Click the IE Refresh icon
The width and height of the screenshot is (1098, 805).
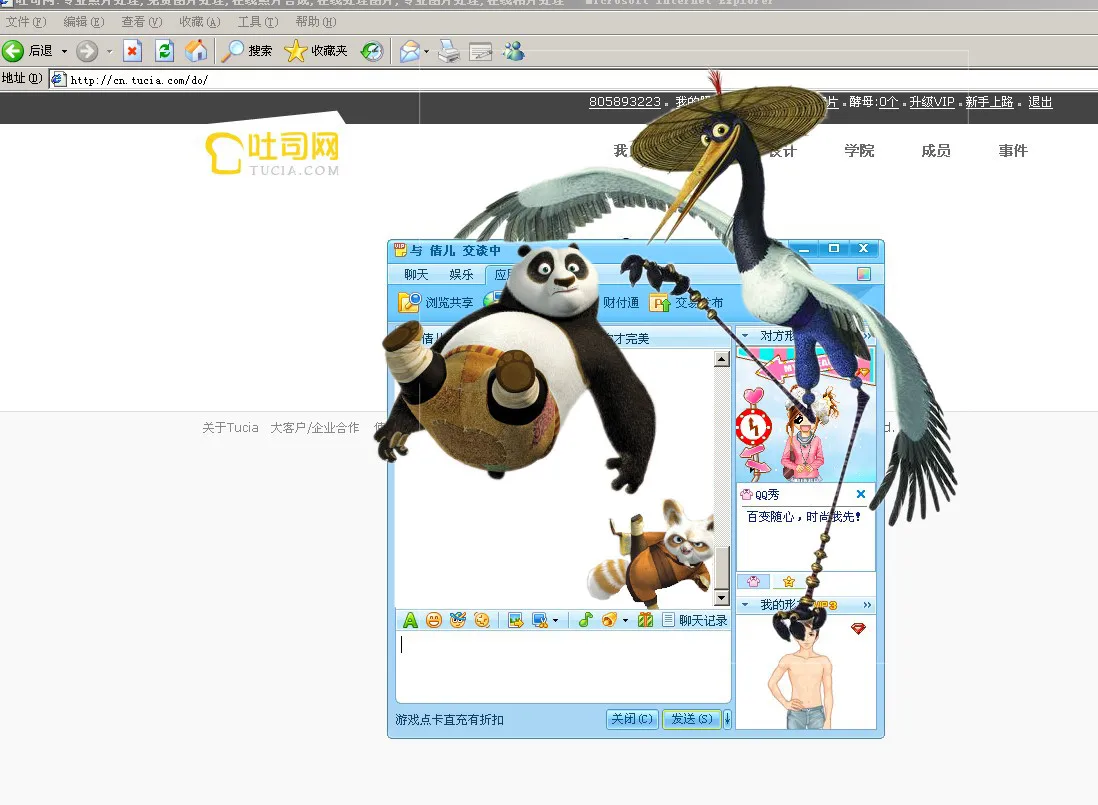point(165,51)
